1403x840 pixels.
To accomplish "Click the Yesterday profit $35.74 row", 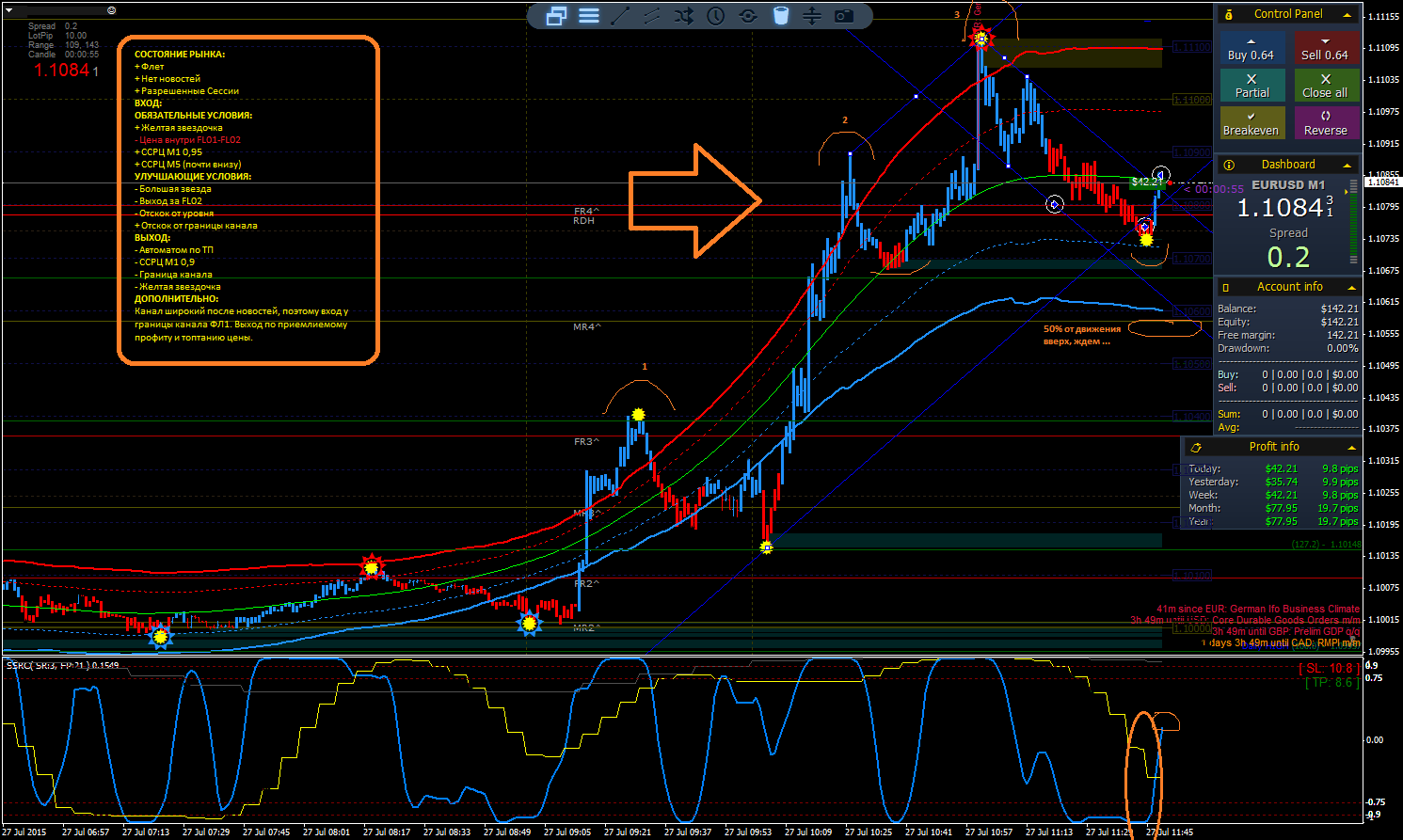I will [1273, 482].
